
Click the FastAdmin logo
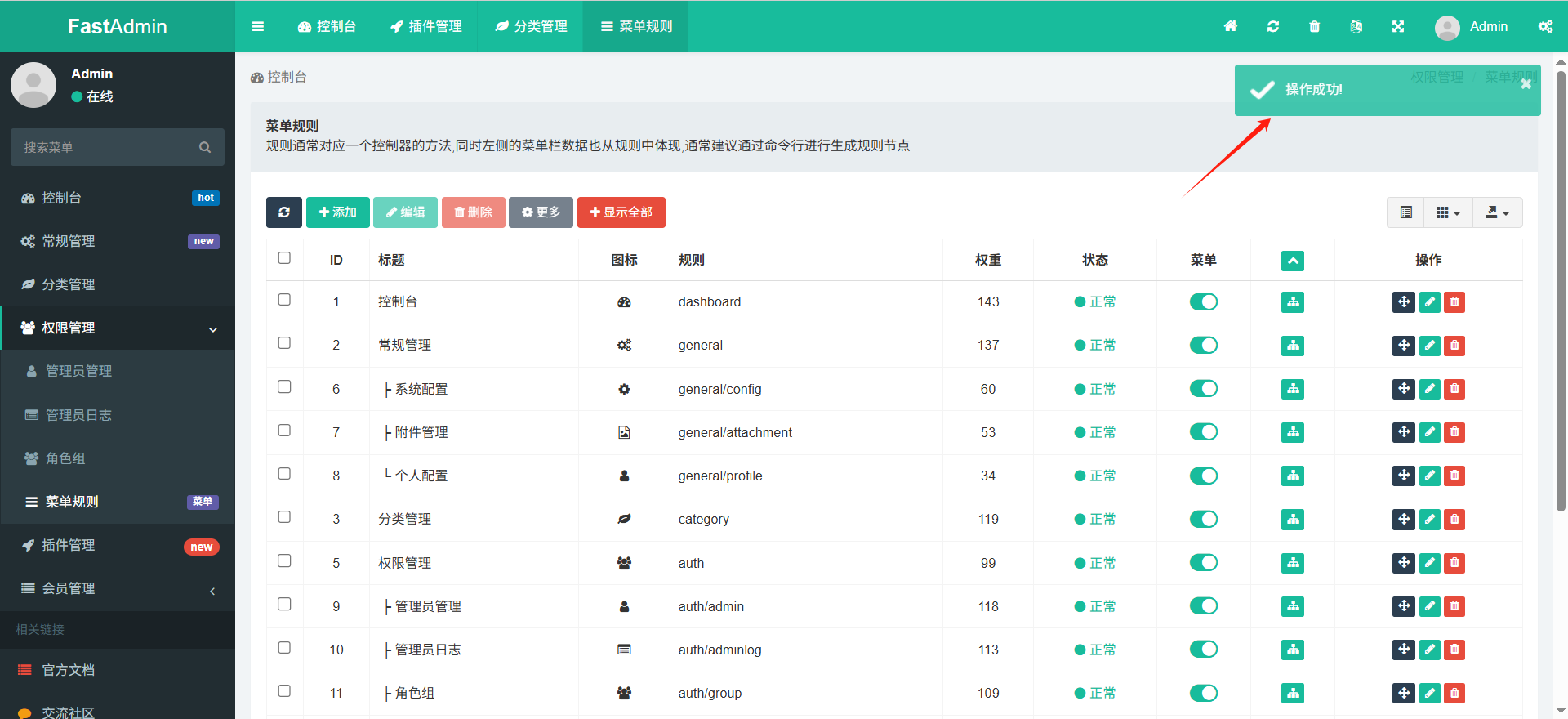pos(118,26)
